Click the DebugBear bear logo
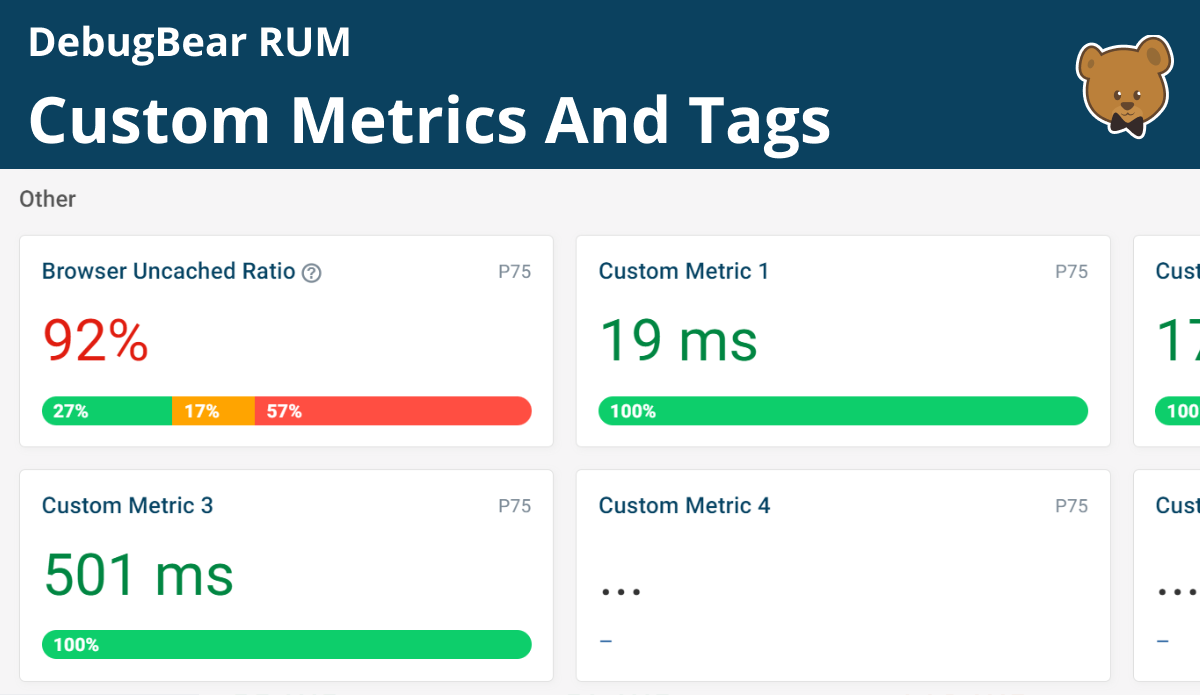 coord(1124,85)
